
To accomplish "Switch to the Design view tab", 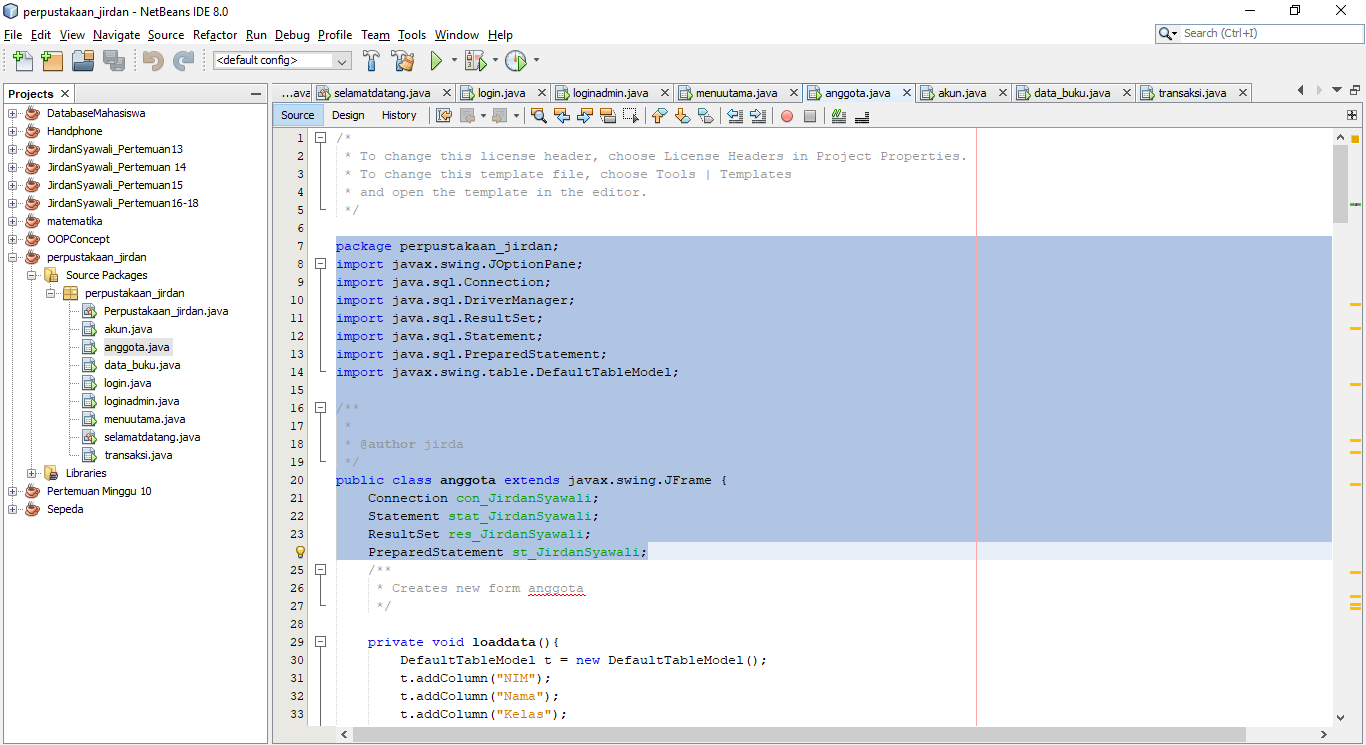I will pyautogui.click(x=347, y=115).
